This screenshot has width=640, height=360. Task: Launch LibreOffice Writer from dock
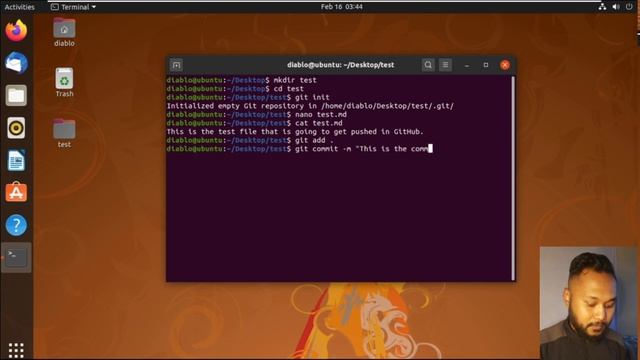(16, 160)
